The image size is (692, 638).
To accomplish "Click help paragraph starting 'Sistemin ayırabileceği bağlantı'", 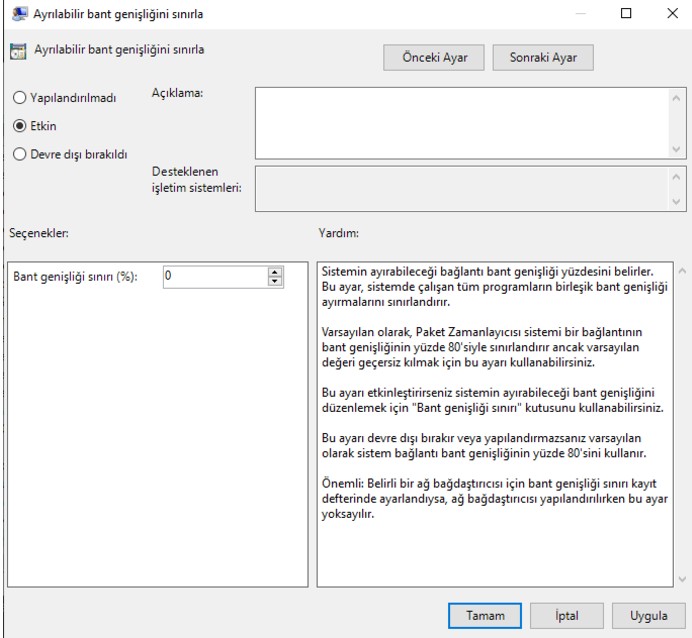I will click(x=494, y=287).
